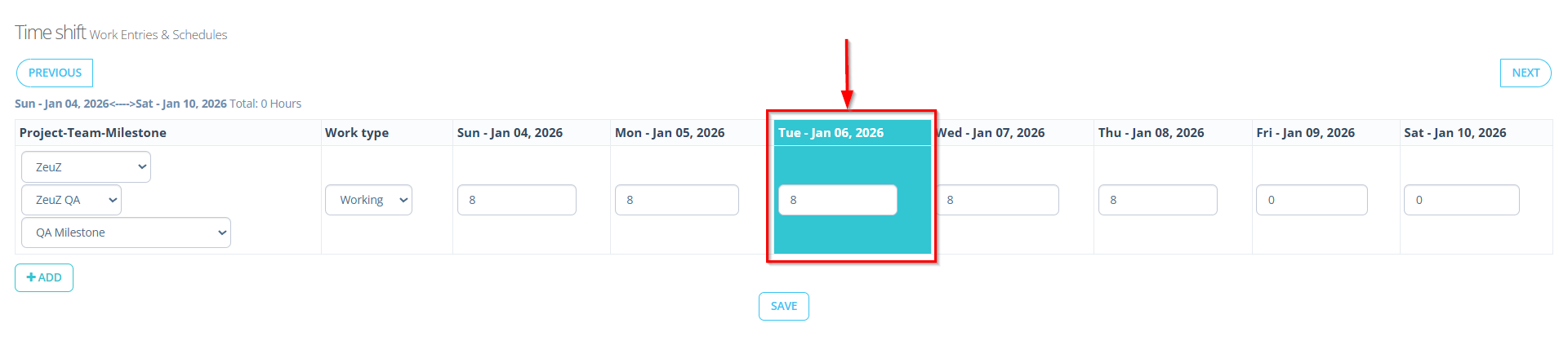Select the highlighted Tuesday Jan 06 hours field
The width and height of the screenshot is (1568, 350).
(x=837, y=200)
